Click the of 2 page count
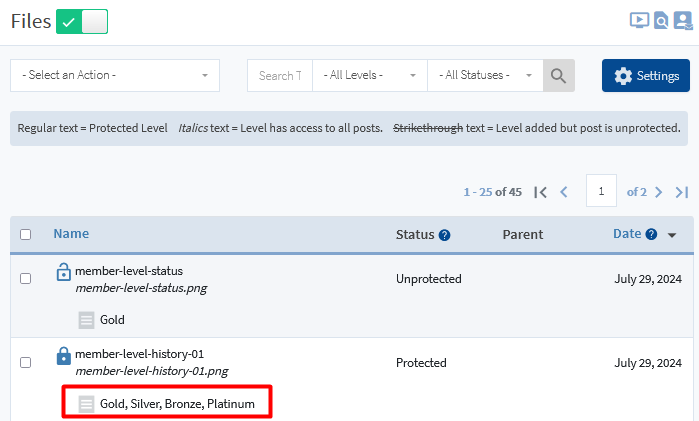The height and width of the screenshot is (421, 699). (637, 192)
